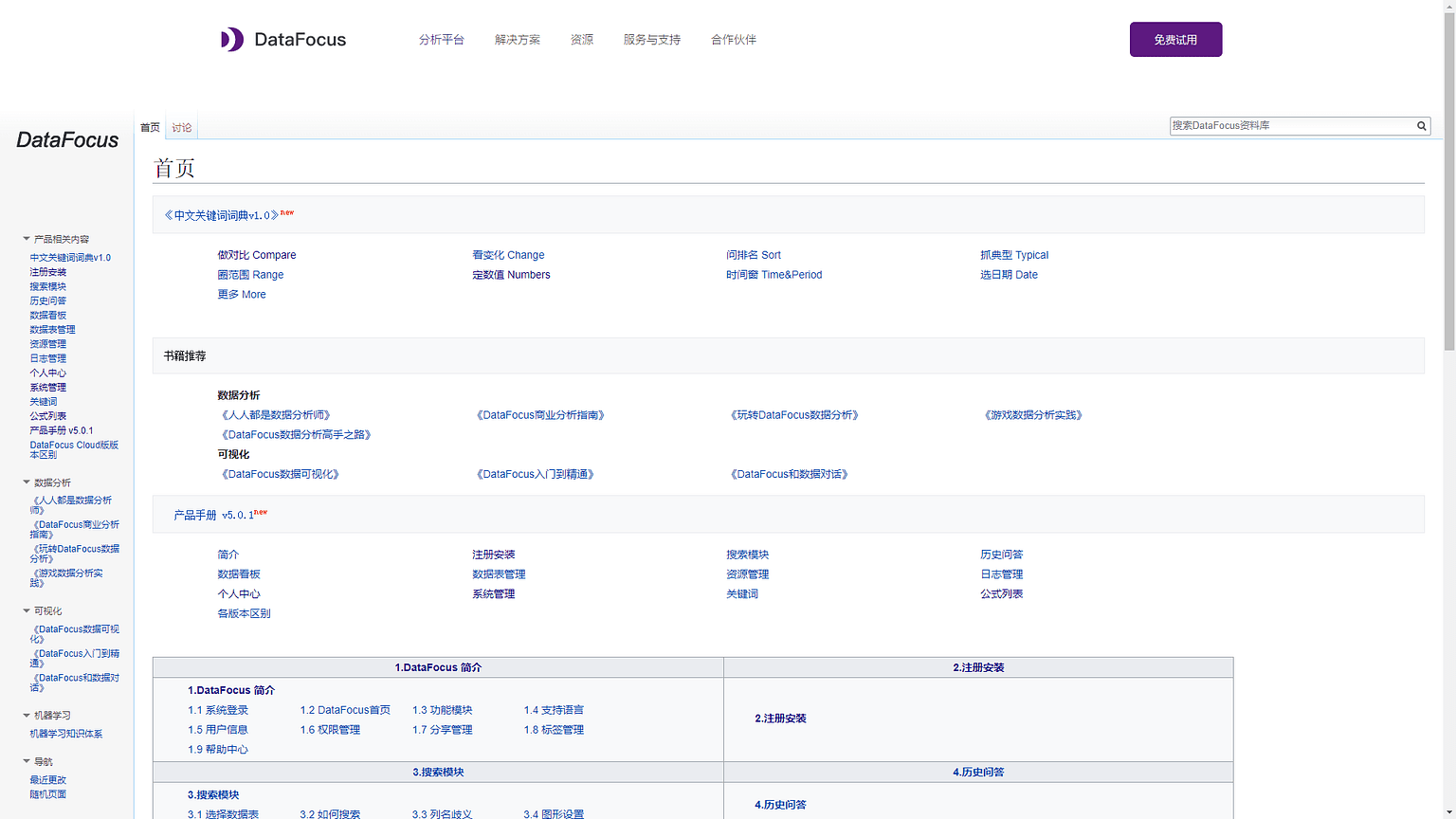Screen dimensions: 1456x819
Task: Open the 圈范围 Range link
Action: (x=250, y=275)
